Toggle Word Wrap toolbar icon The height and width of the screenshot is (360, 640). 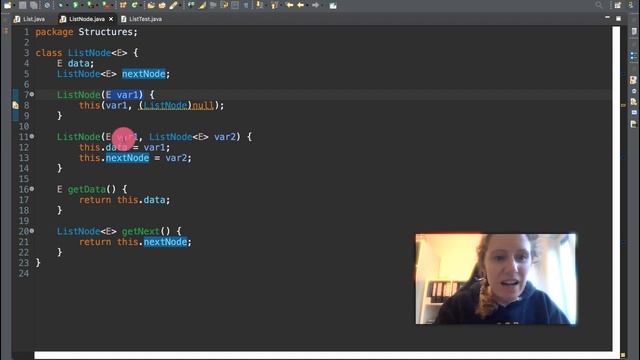[224, 5]
